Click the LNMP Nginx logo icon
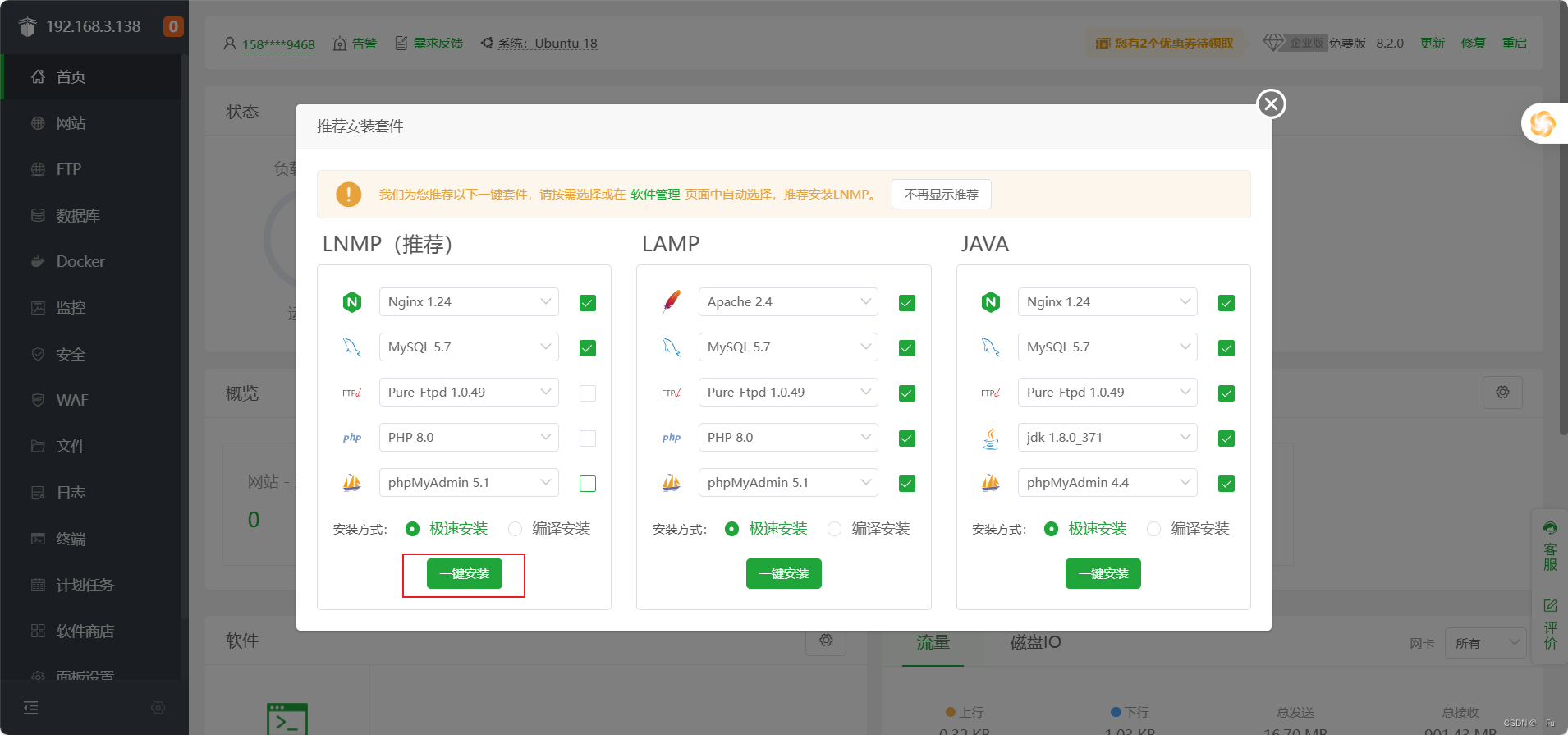 [x=352, y=302]
